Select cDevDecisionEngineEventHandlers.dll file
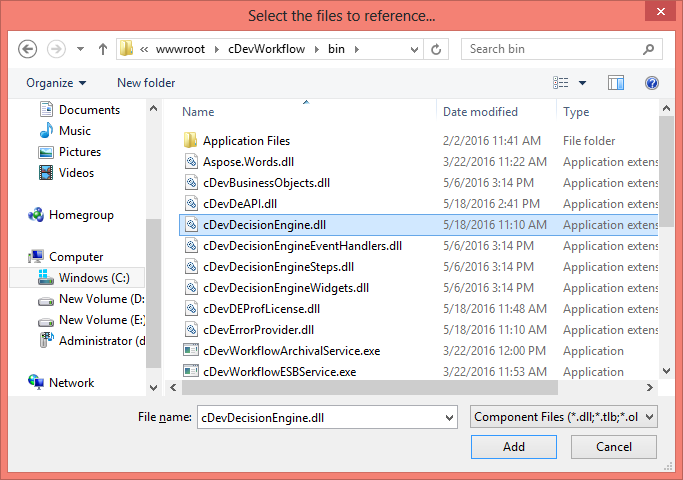Image resolution: width=683 pixels, height=480 pixels. [302, 246]
